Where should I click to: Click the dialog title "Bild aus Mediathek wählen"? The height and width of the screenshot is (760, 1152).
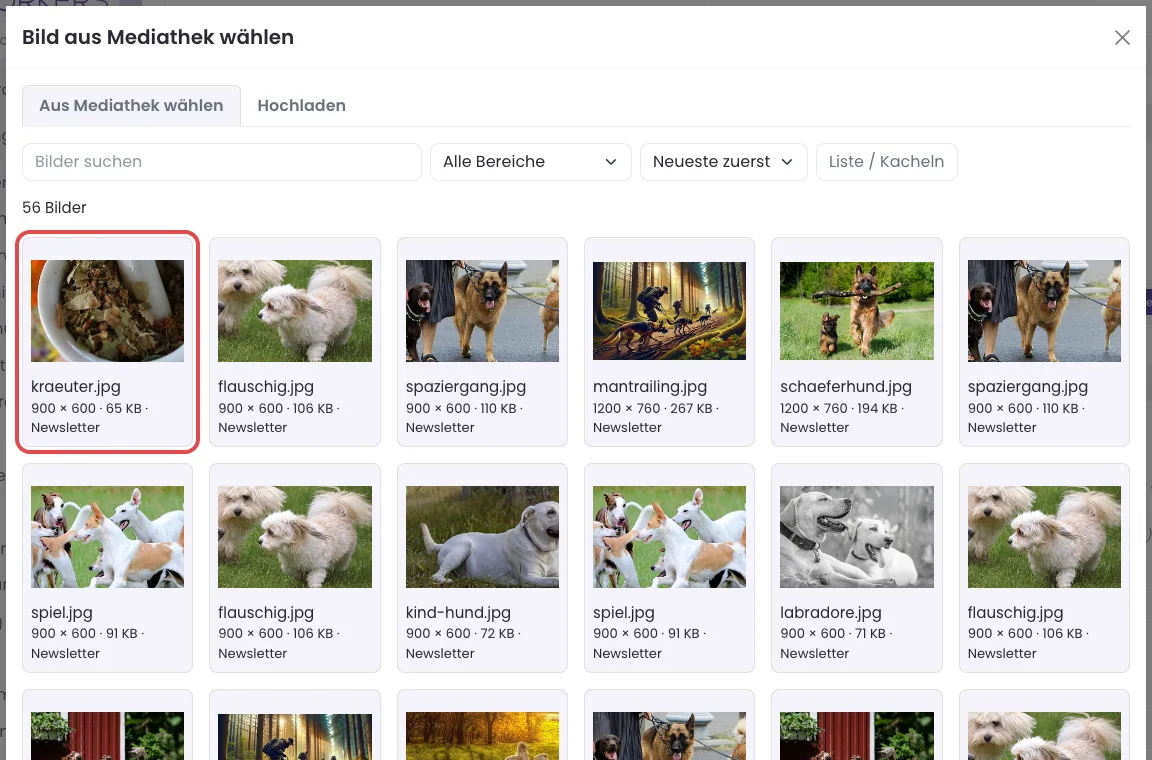(158, 37)
